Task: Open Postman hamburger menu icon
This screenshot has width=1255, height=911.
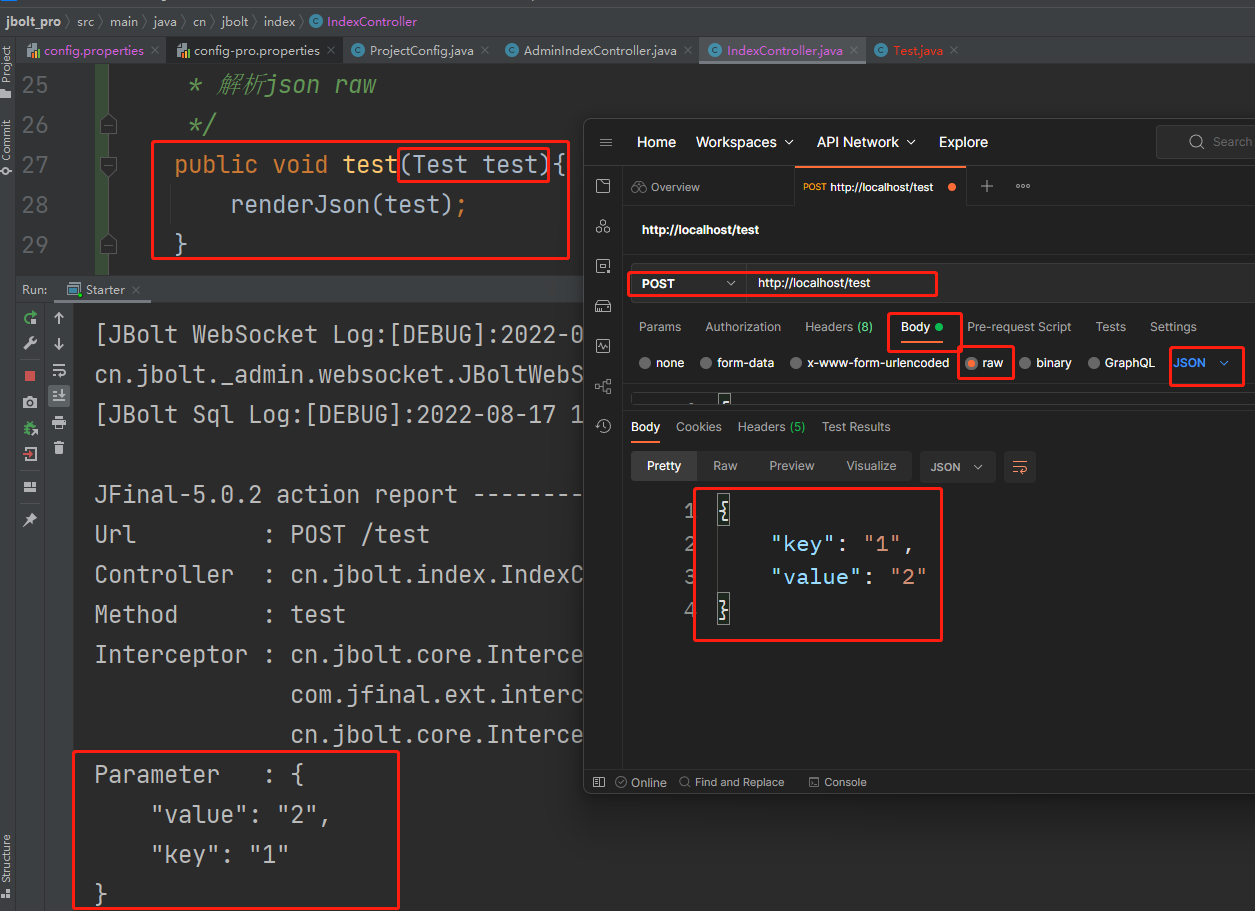Action: (x=605, y=142)
